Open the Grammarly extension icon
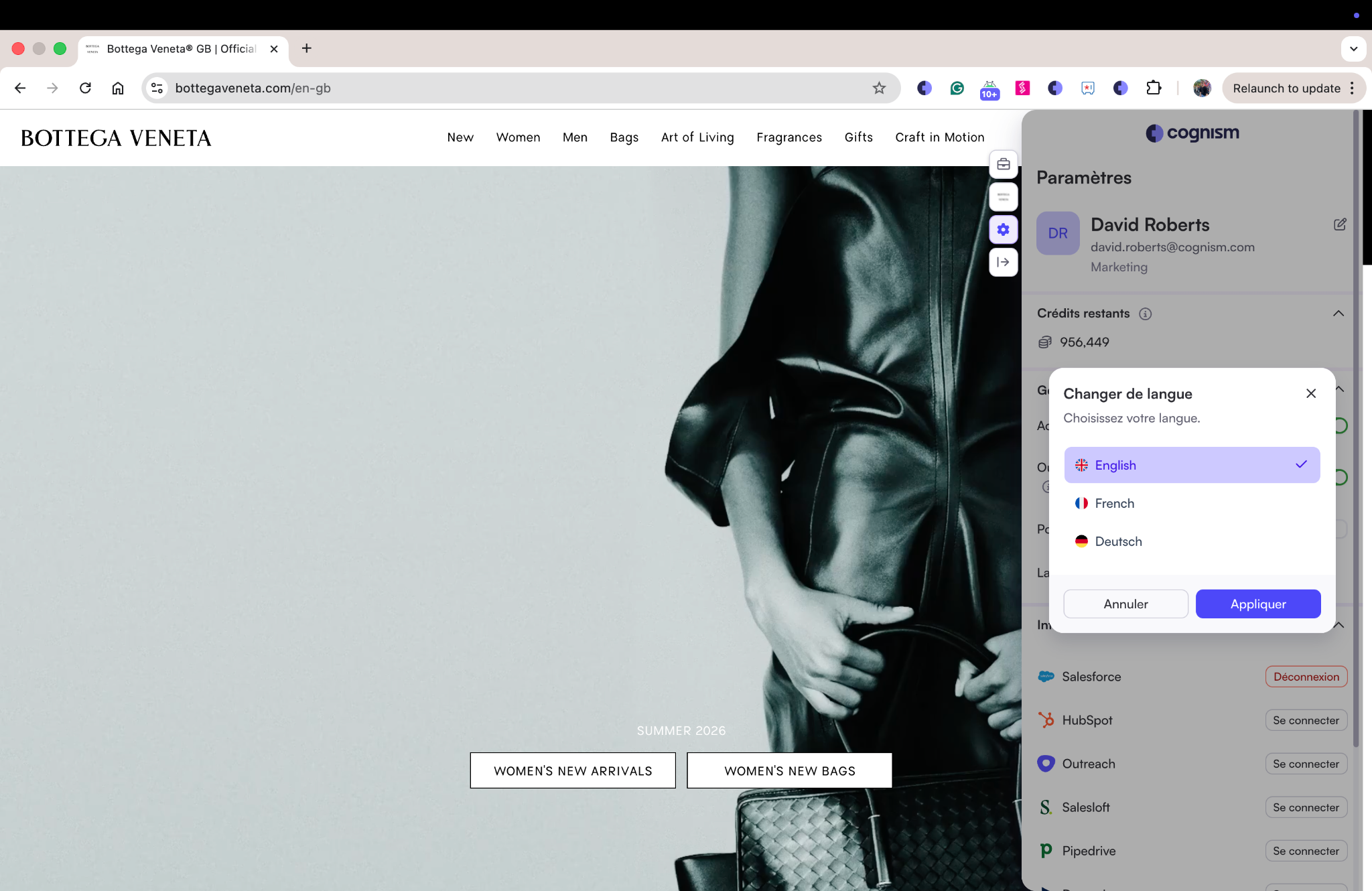Image resolution: width=1372 pixels, height=891 pixels. coord(957,88)
